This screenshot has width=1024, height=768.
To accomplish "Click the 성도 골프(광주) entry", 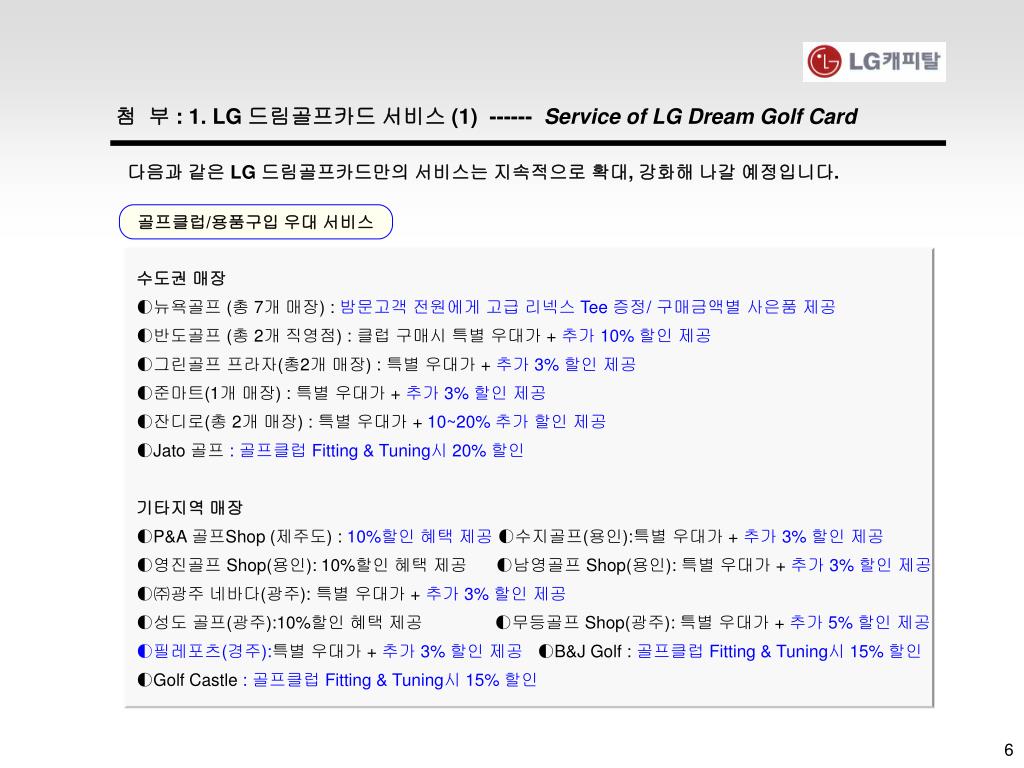I will pyautogui.click(x=280, y=622).
